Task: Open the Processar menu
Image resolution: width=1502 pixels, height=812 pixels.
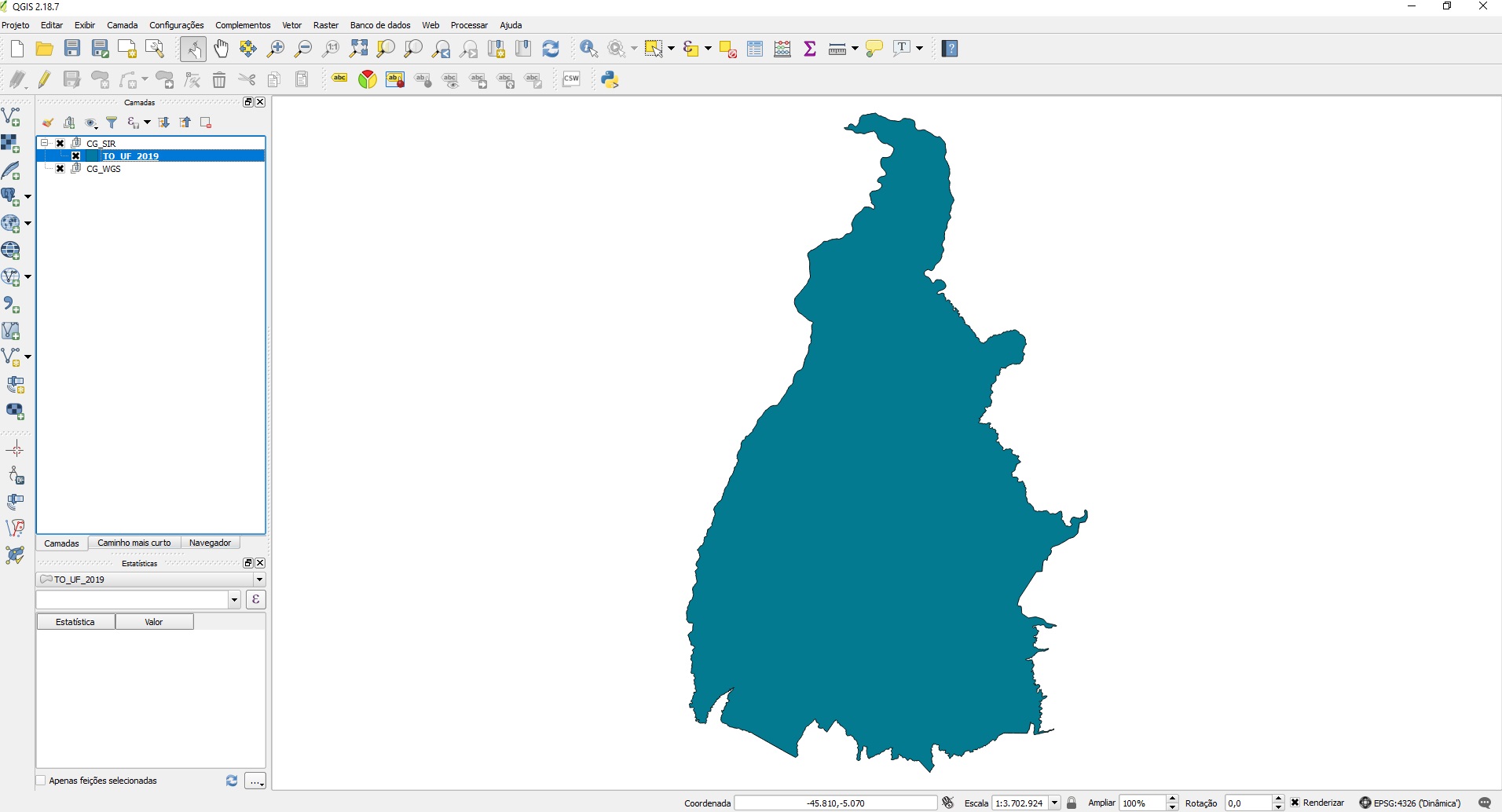Action: pos(469,25)
